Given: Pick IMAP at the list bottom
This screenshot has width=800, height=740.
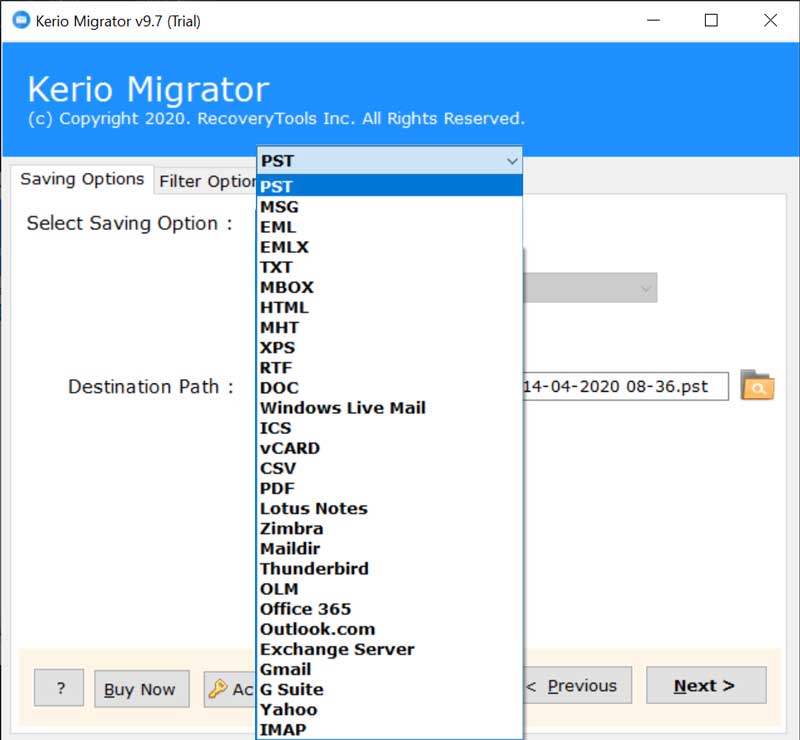Looking at the screenshot, I should [390, 729].
